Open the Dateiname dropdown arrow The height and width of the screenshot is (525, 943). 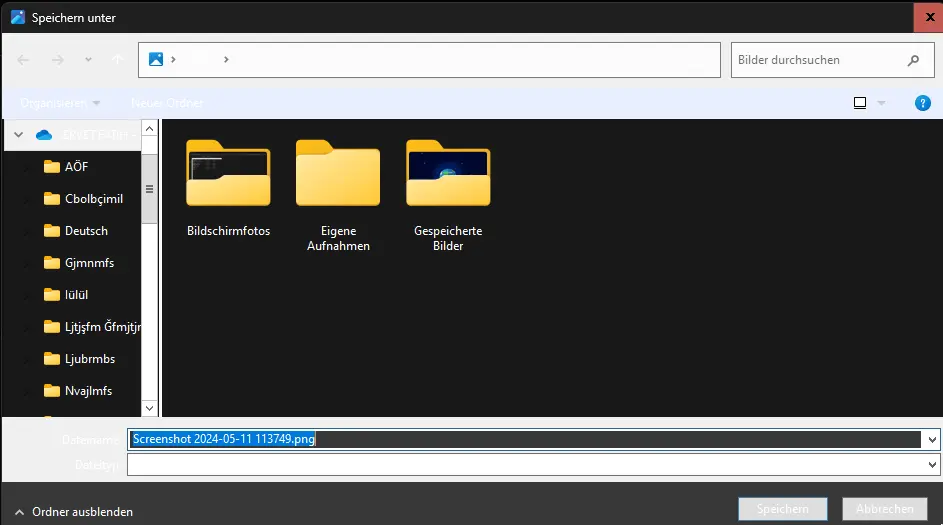point(932,440)
